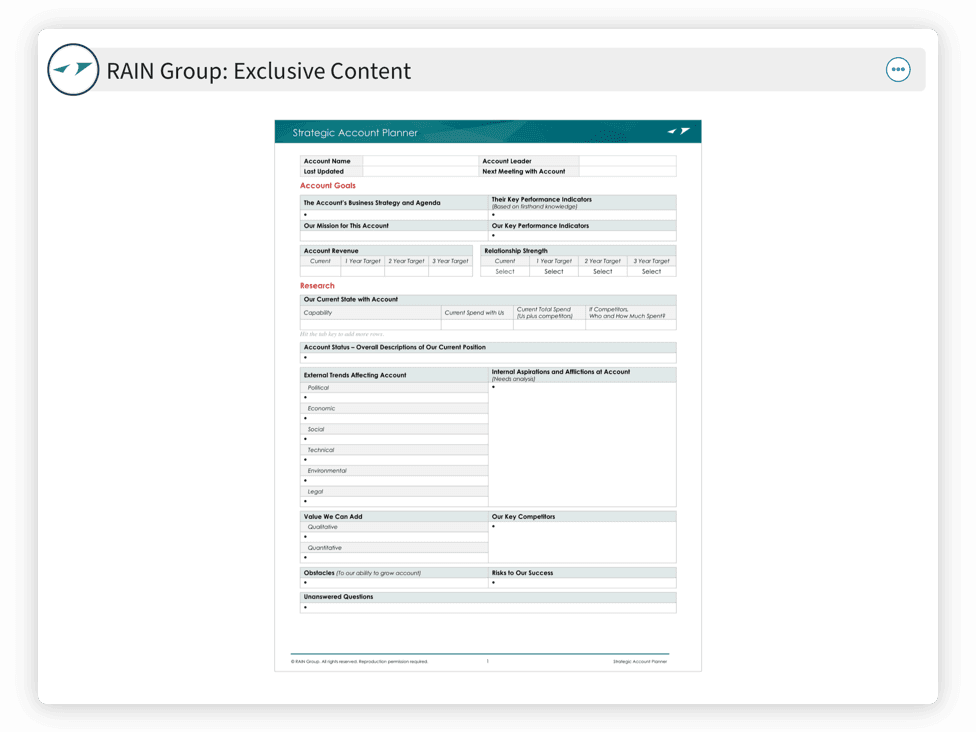Click the Strategic Account Planner footer link
Screen dimensions: 976x732
pos(640,661)
